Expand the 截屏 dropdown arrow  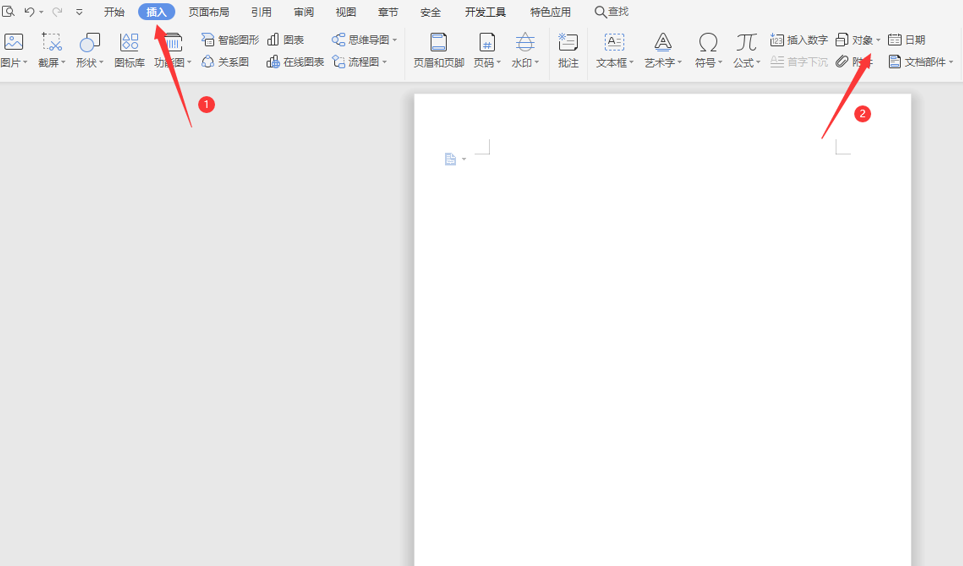[63, 63]
